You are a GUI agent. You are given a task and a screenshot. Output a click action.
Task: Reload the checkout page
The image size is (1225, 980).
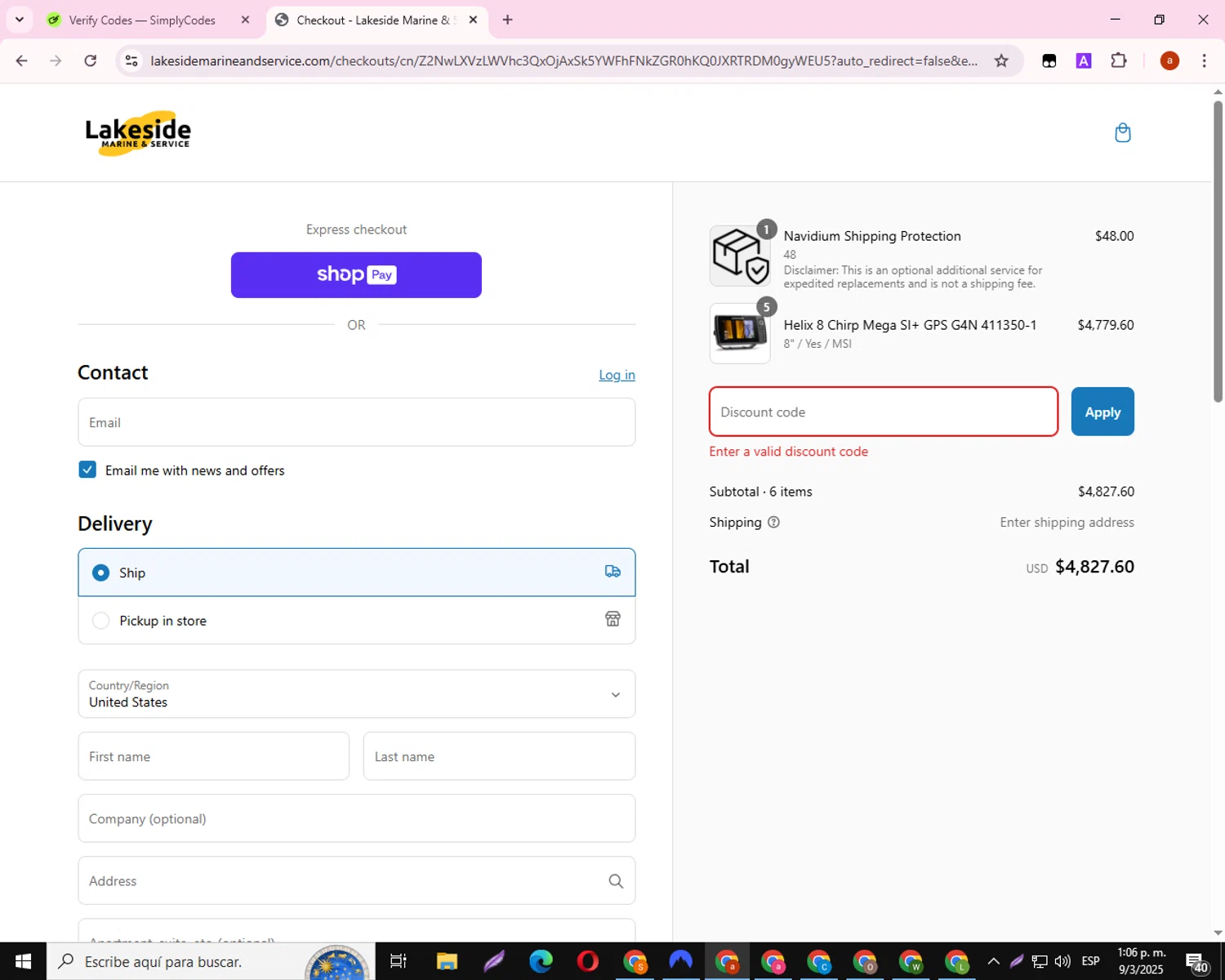pos(91,60)
